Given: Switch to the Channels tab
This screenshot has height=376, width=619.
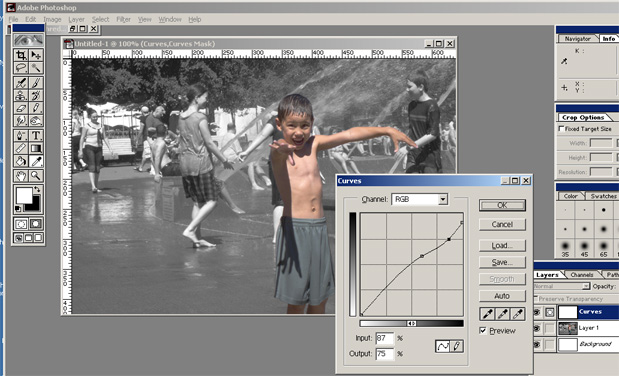Looking at the screenshot, I should pyautogui.click(x=582, y=274).
